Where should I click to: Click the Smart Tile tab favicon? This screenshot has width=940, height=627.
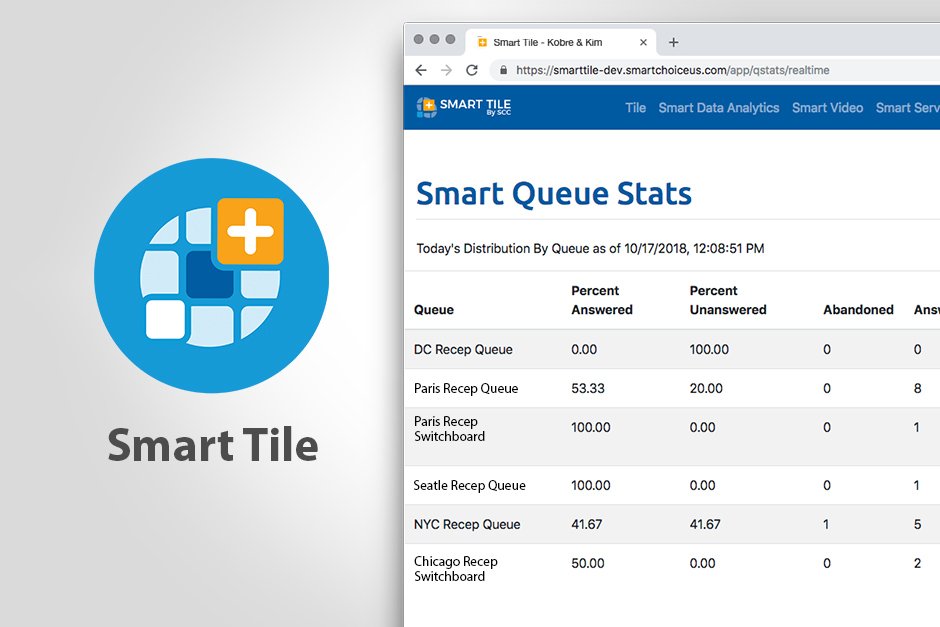(482, 42)
